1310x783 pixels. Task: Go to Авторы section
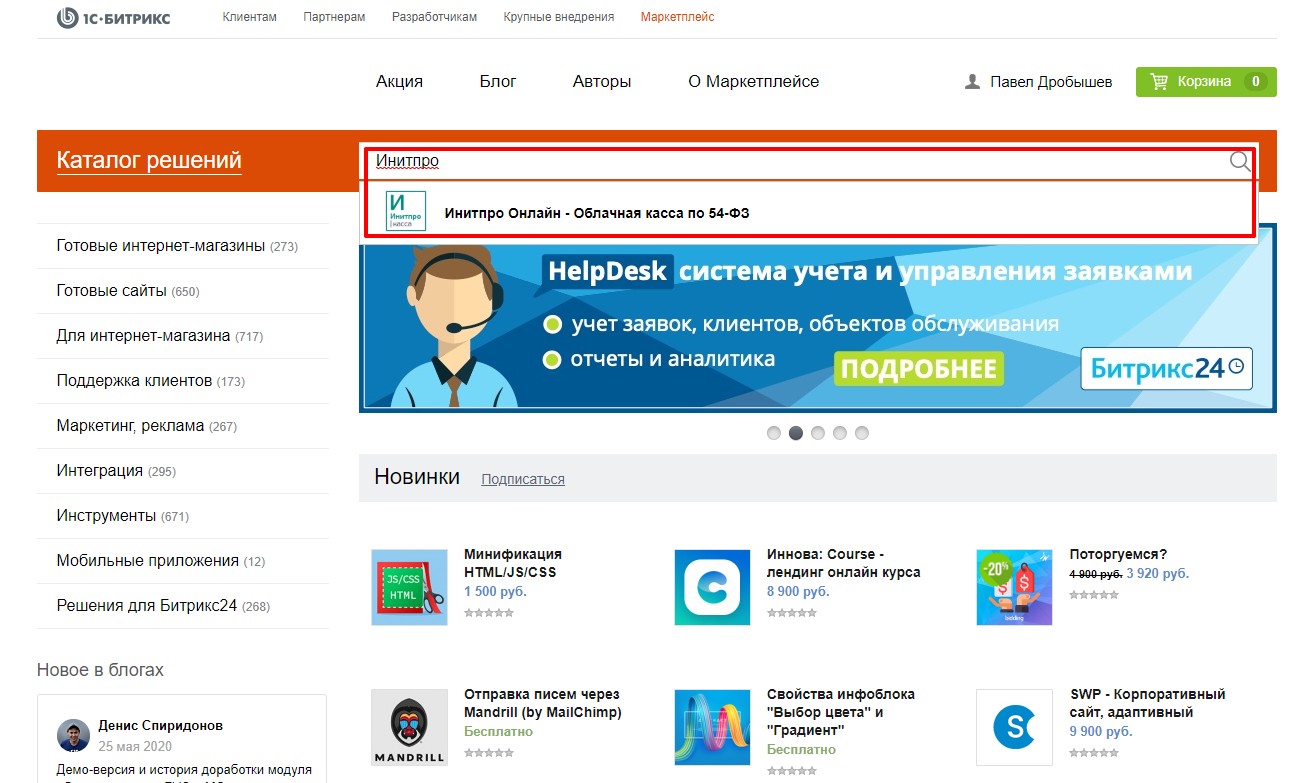(602, 82)
